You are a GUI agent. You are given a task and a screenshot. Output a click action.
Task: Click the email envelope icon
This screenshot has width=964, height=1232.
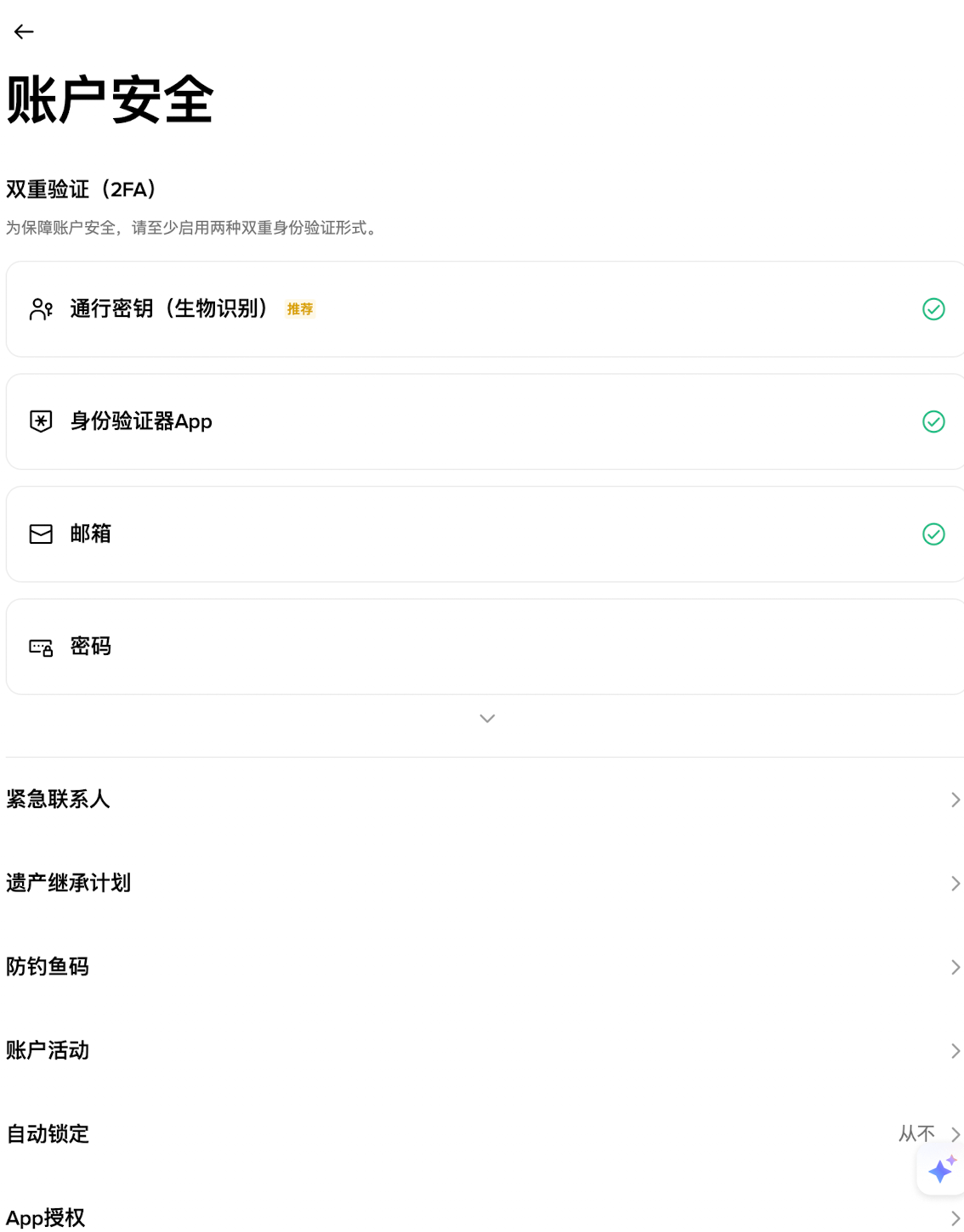click(x=41, y=534)
